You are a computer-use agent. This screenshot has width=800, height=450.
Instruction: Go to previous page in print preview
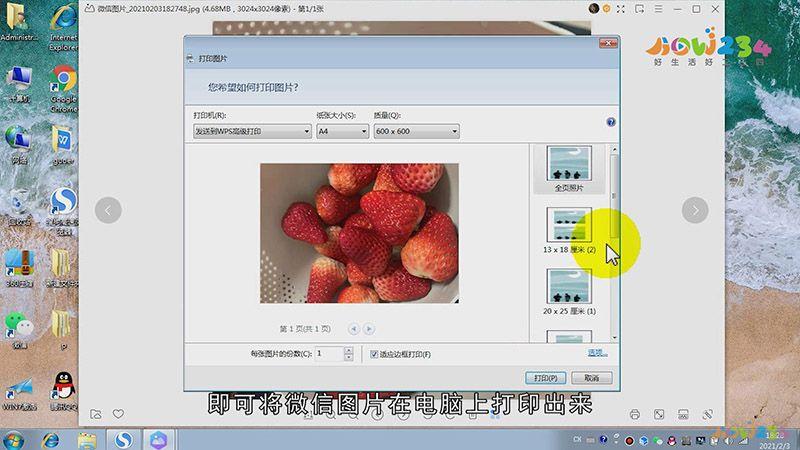tap(354, 329)
